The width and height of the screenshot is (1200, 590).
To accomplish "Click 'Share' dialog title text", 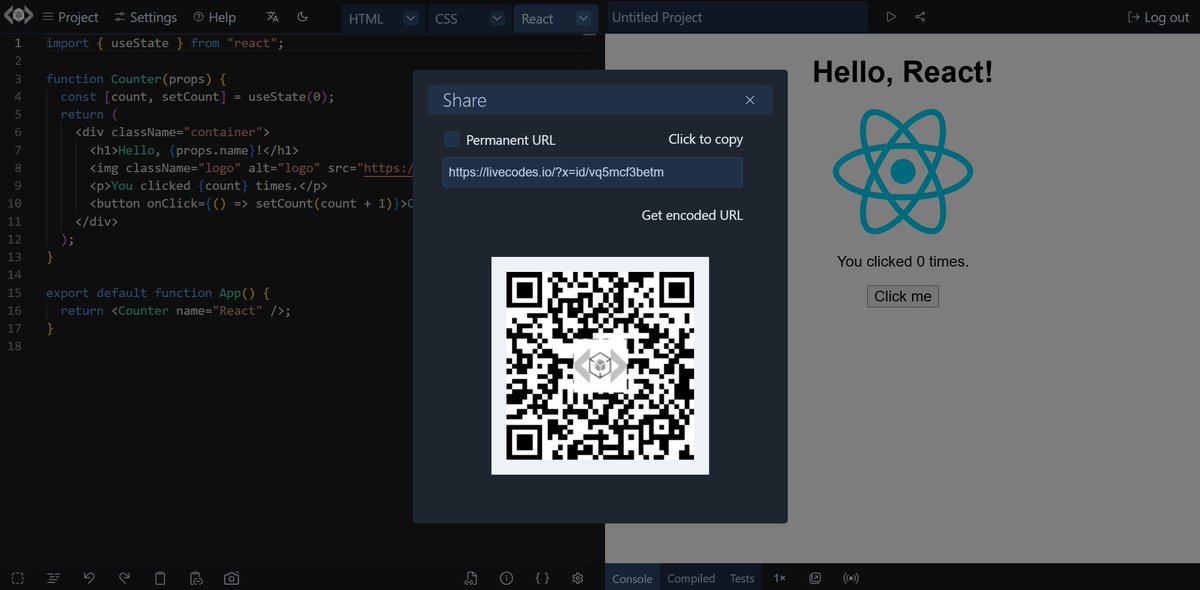I will coord(464,100).
